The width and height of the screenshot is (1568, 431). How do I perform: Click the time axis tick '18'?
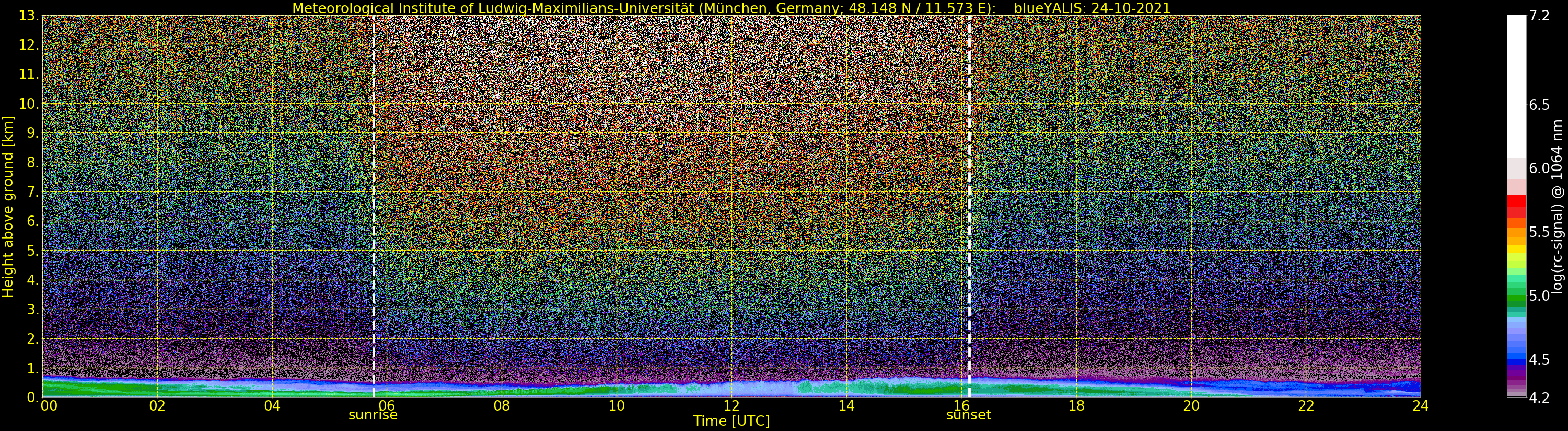click(x=1076, y=406)
